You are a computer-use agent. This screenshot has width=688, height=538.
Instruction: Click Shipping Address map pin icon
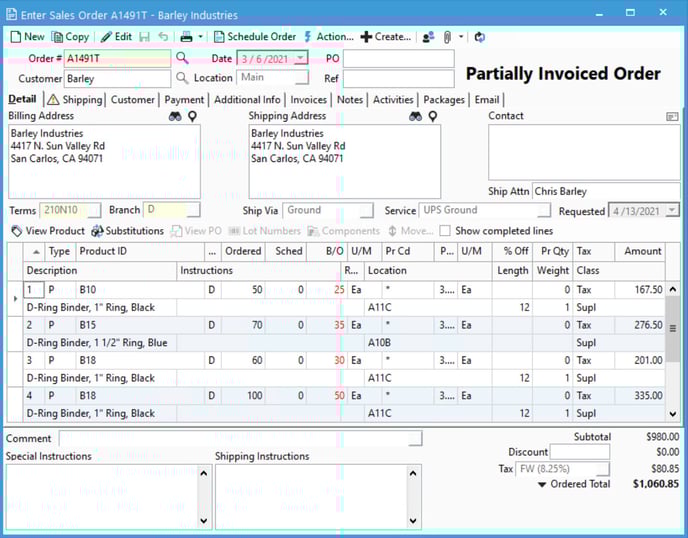(x=433, y=116)
